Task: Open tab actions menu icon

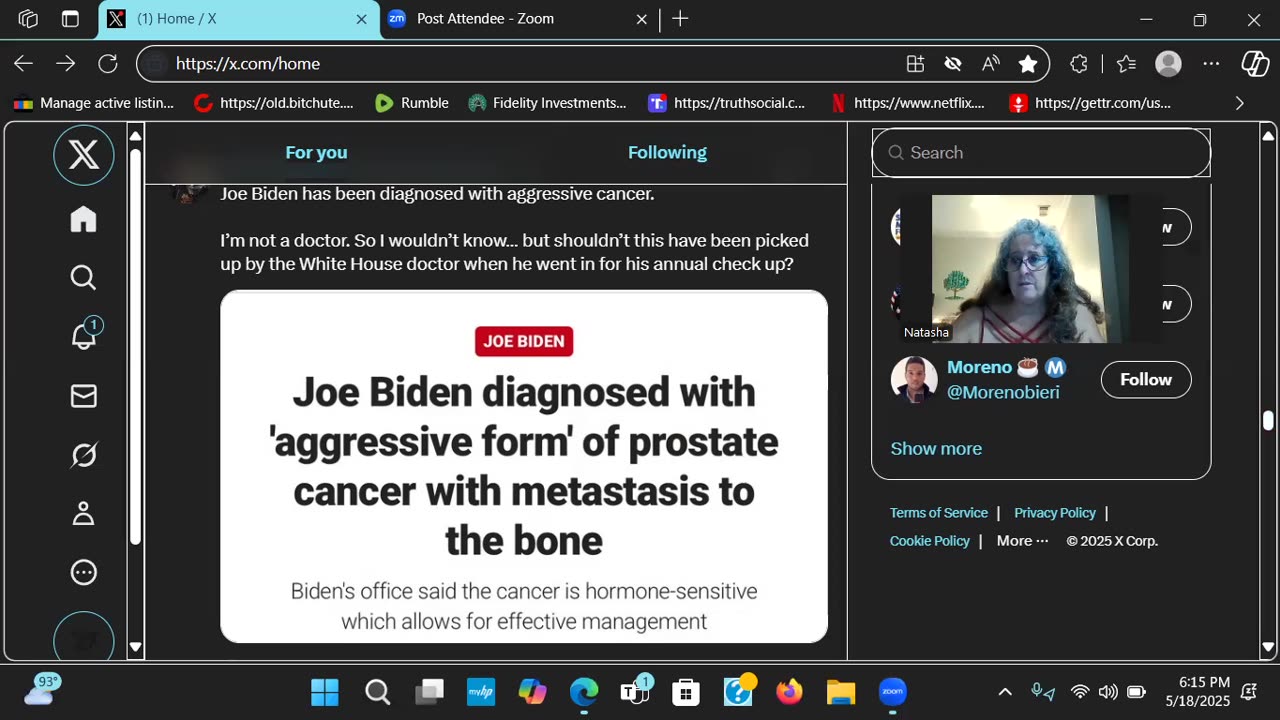Action: (x=70, y=19)
